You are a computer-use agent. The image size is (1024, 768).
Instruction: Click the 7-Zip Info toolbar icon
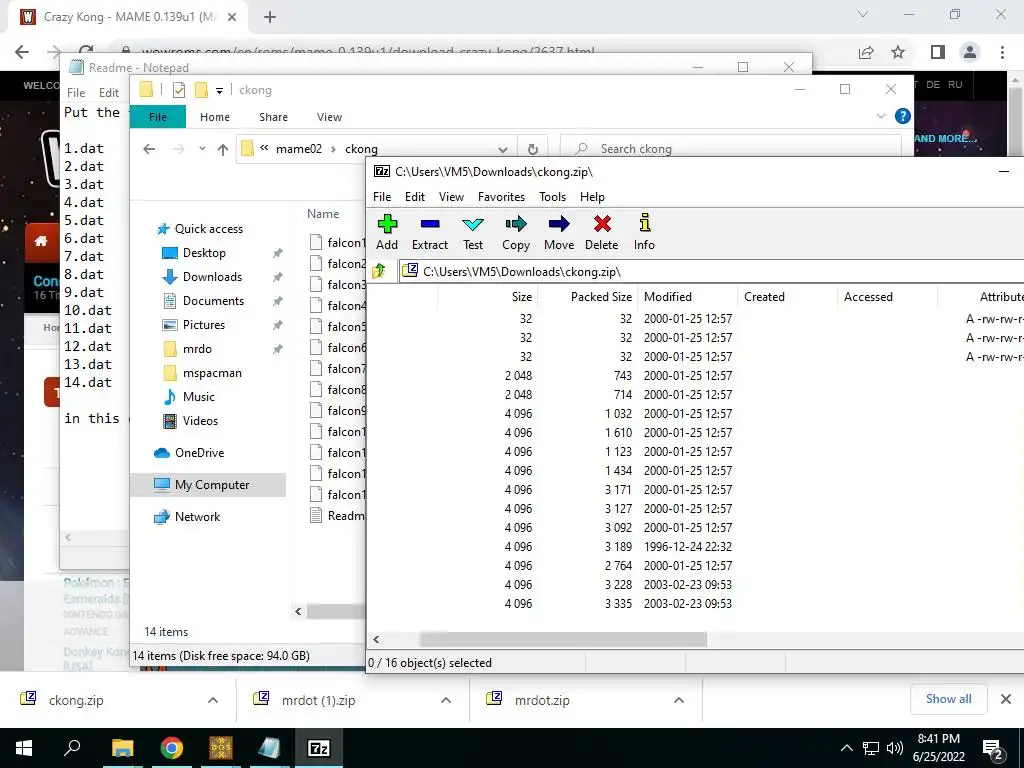(x=644, y=232)
